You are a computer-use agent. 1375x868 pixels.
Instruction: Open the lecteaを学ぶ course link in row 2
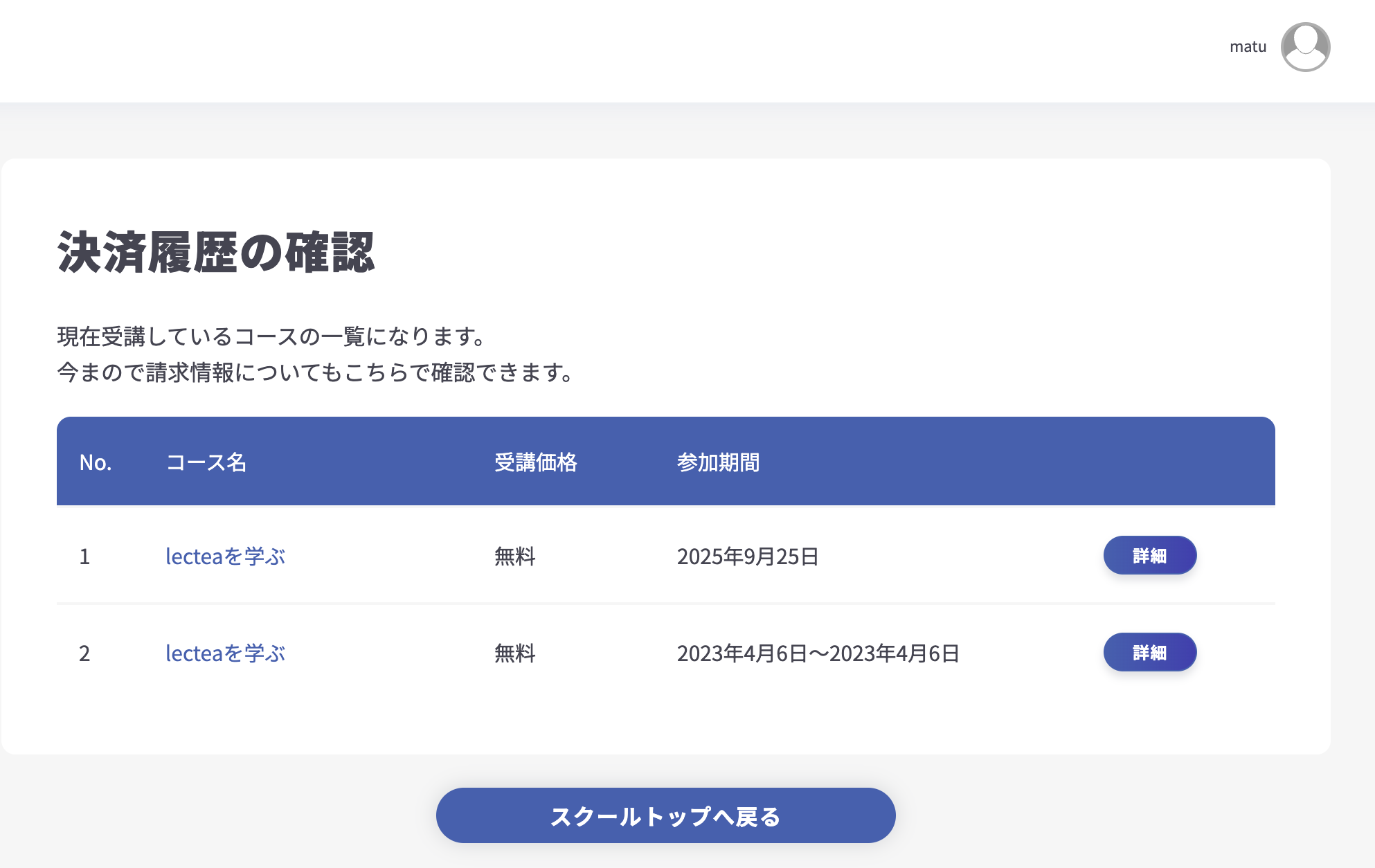pyautogui.click(x=226, y=653)
